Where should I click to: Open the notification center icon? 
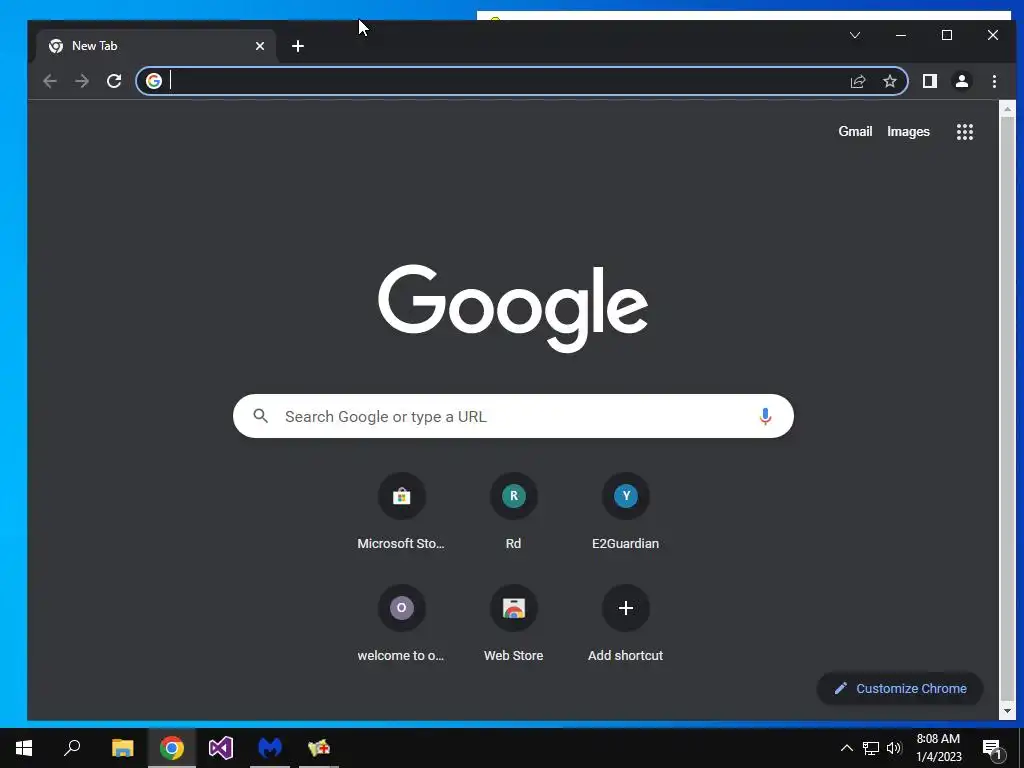(992, 748)
